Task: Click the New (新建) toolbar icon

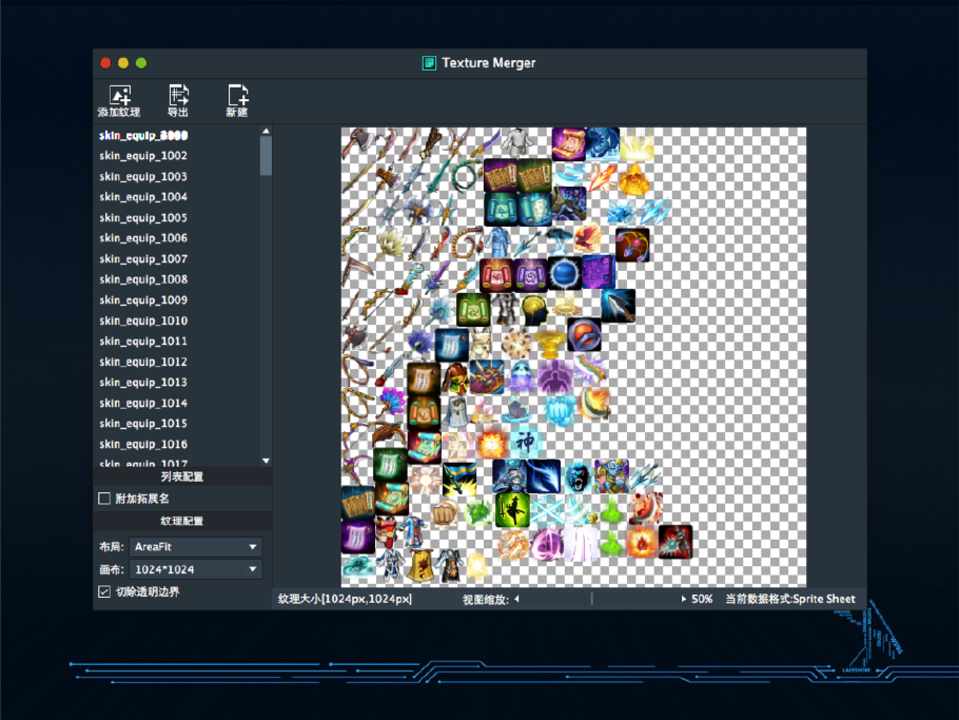Action: tap(237, 96)
